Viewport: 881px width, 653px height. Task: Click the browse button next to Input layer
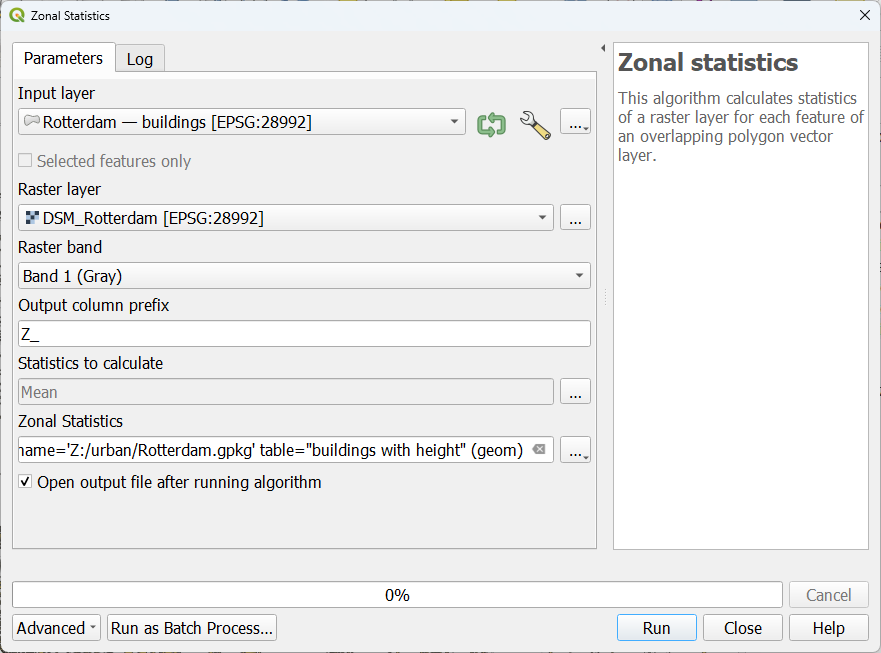tap(575, 123)
